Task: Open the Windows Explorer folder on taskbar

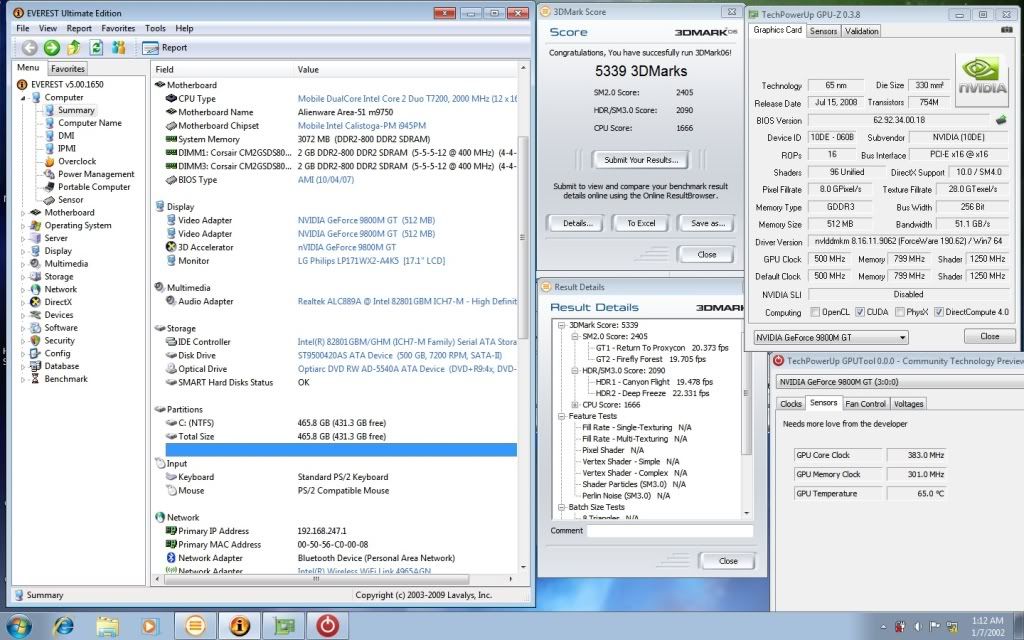Action: [x=107, y=626]
